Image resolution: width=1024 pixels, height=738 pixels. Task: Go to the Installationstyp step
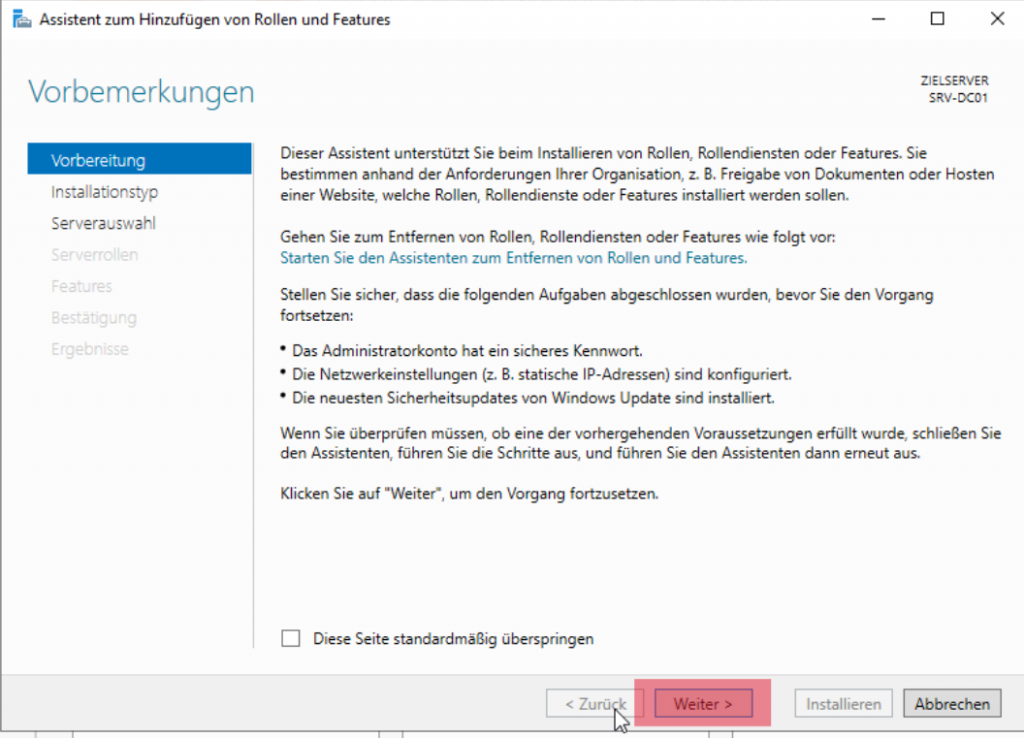(104, 192)
